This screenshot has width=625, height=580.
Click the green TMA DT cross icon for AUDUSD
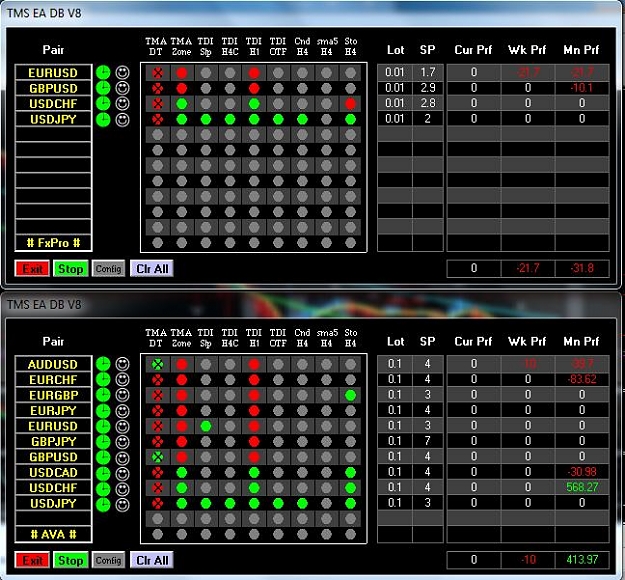pos(158,364)
